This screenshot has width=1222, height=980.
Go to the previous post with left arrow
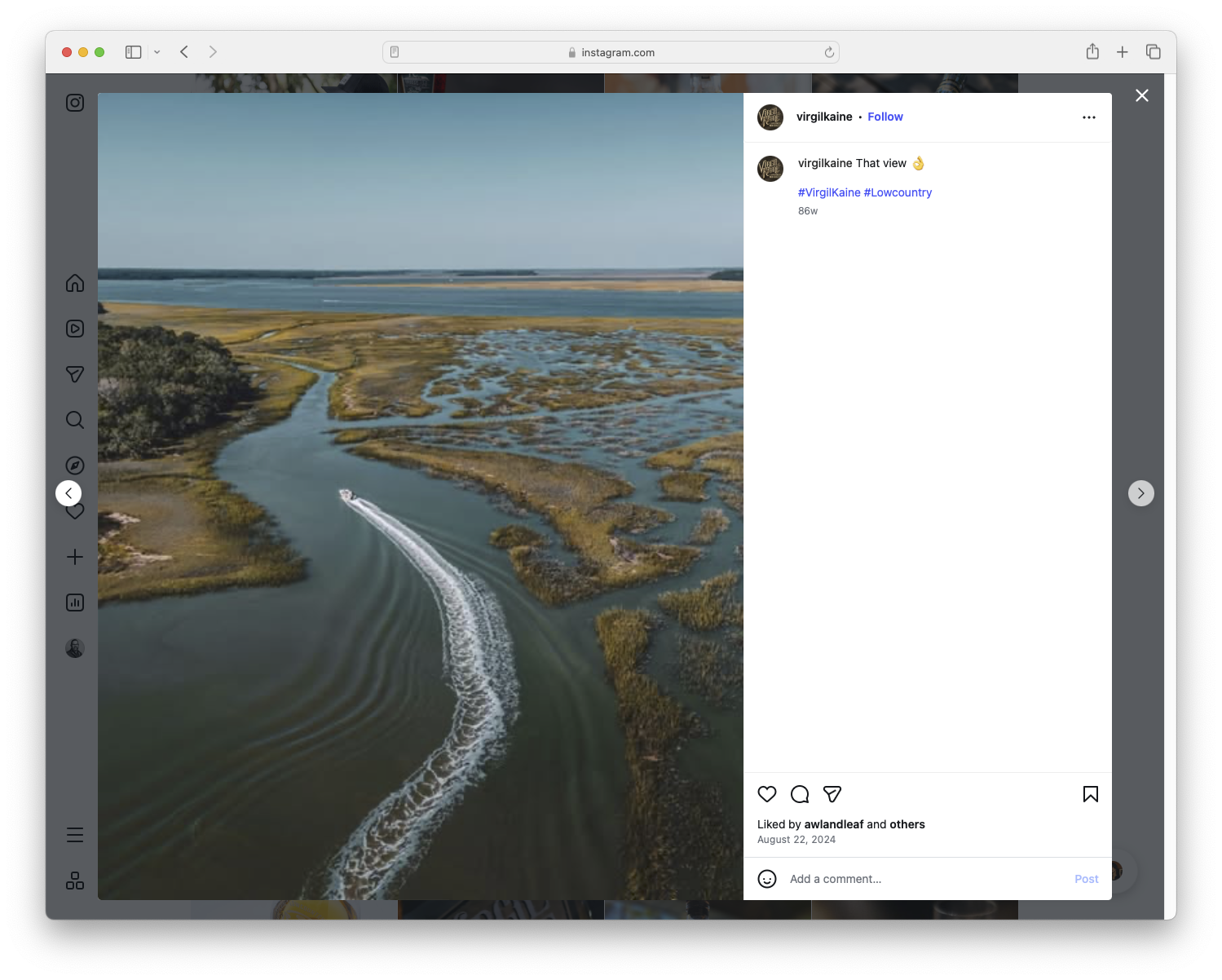pos(68,492)
